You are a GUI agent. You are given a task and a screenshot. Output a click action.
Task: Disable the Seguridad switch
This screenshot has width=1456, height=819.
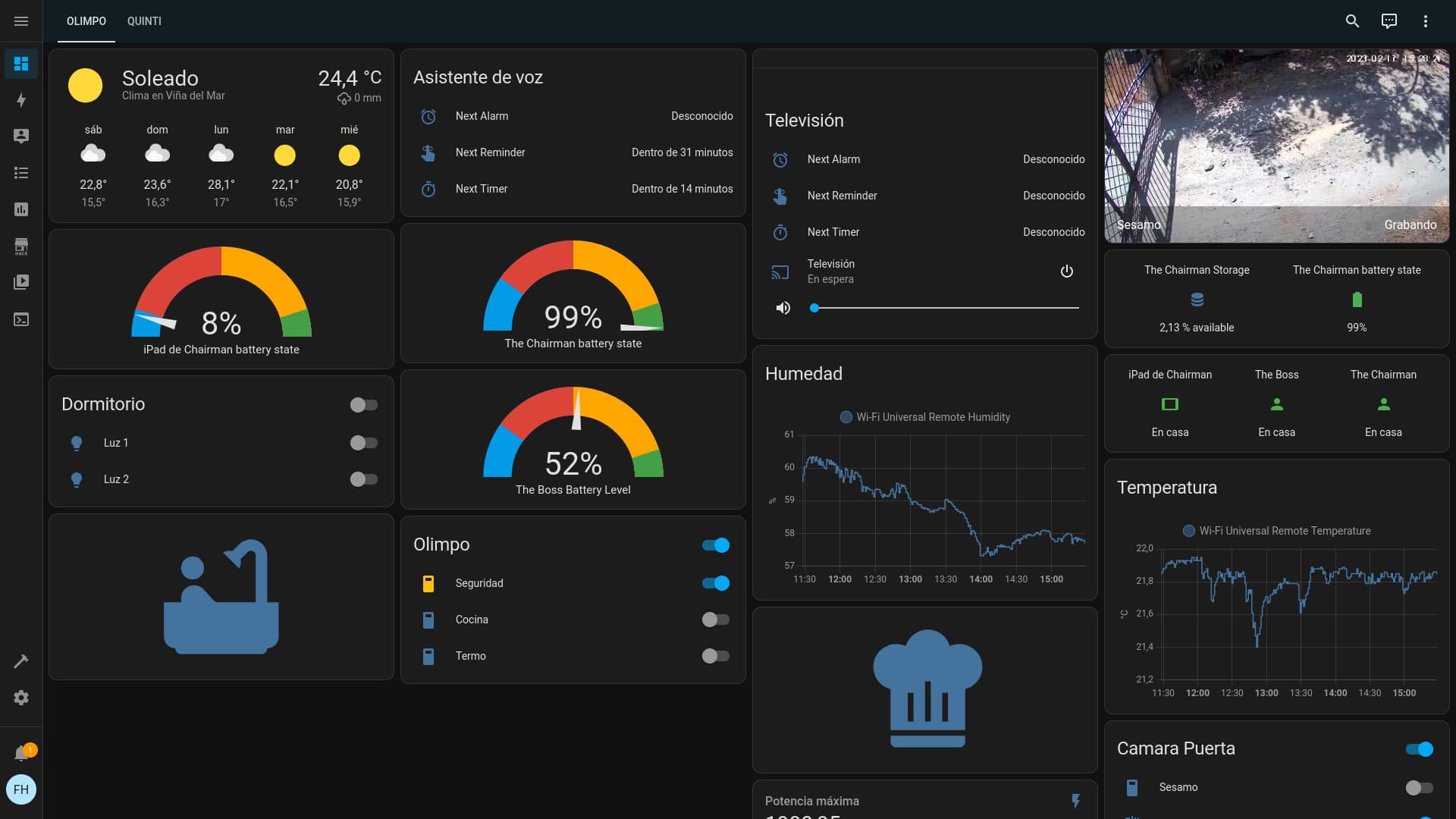[715, 583]
